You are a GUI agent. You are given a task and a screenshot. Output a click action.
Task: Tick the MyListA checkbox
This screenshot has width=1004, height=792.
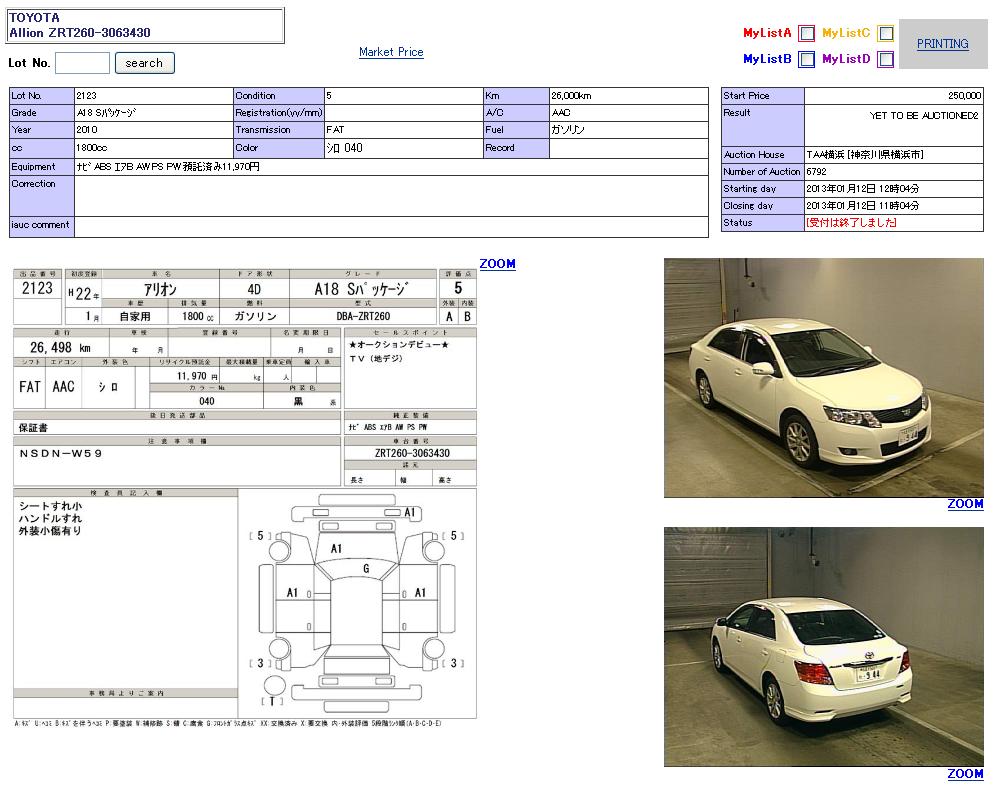coord(807,33)
